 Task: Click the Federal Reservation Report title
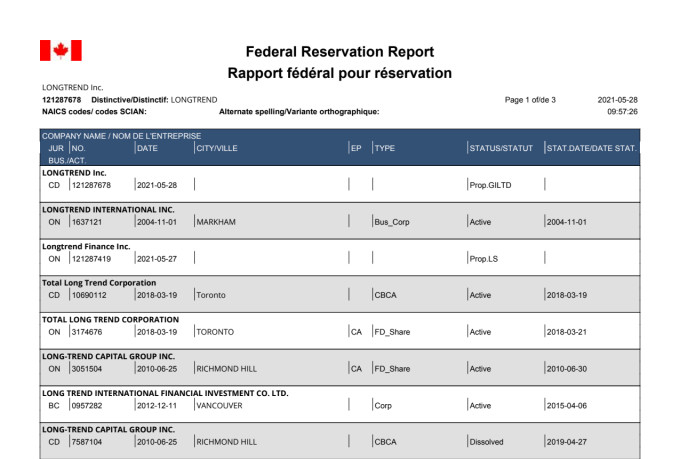(339, 52)
